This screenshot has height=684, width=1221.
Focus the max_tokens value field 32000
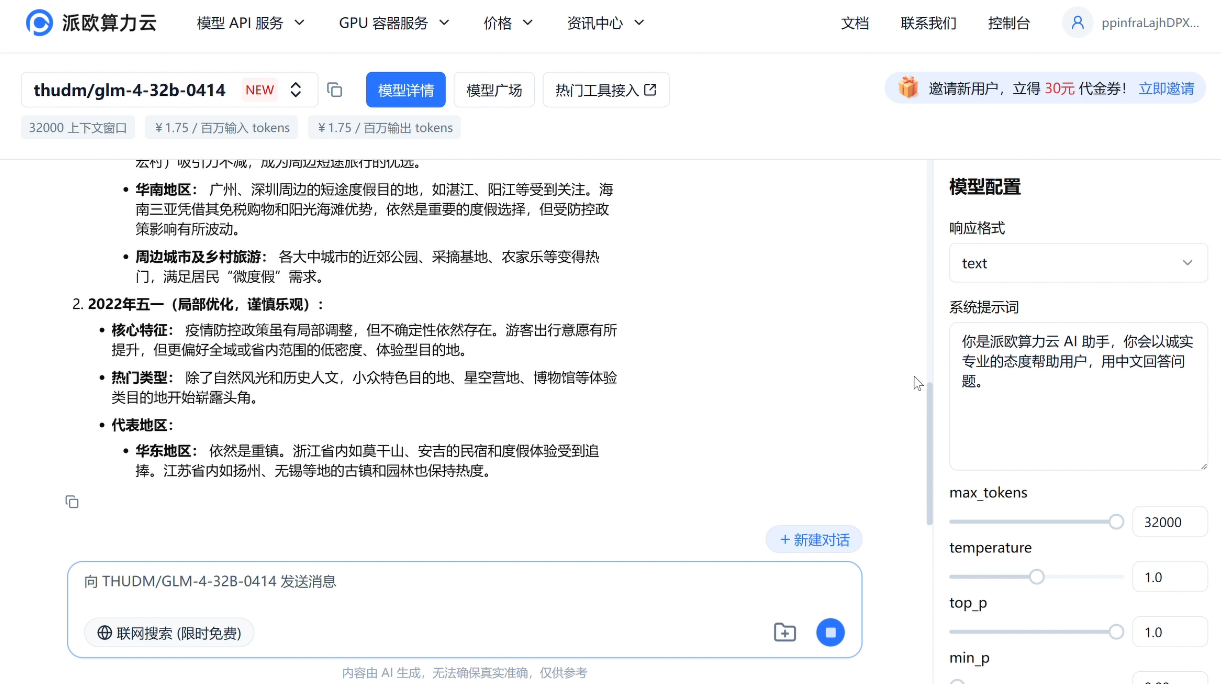(1170, 522)
